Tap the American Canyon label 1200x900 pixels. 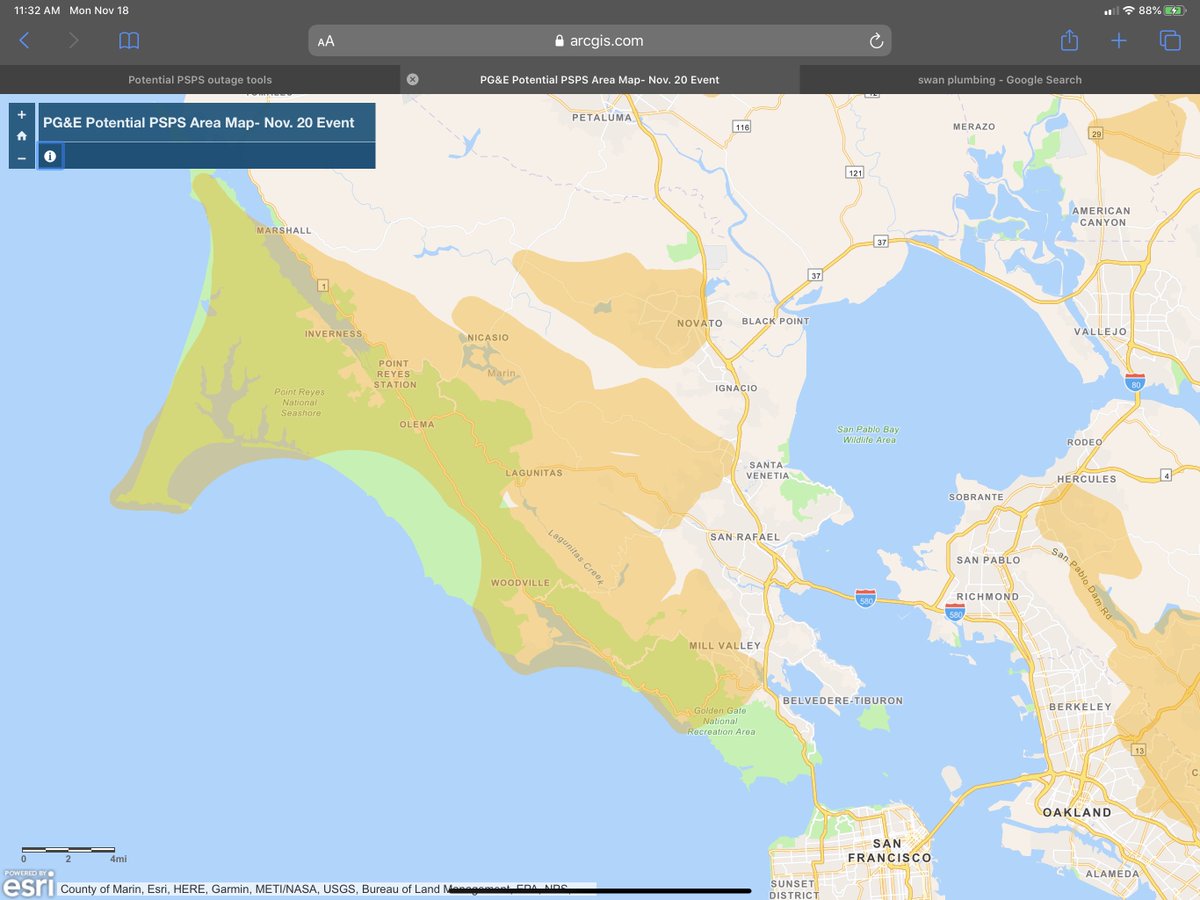1101,216
